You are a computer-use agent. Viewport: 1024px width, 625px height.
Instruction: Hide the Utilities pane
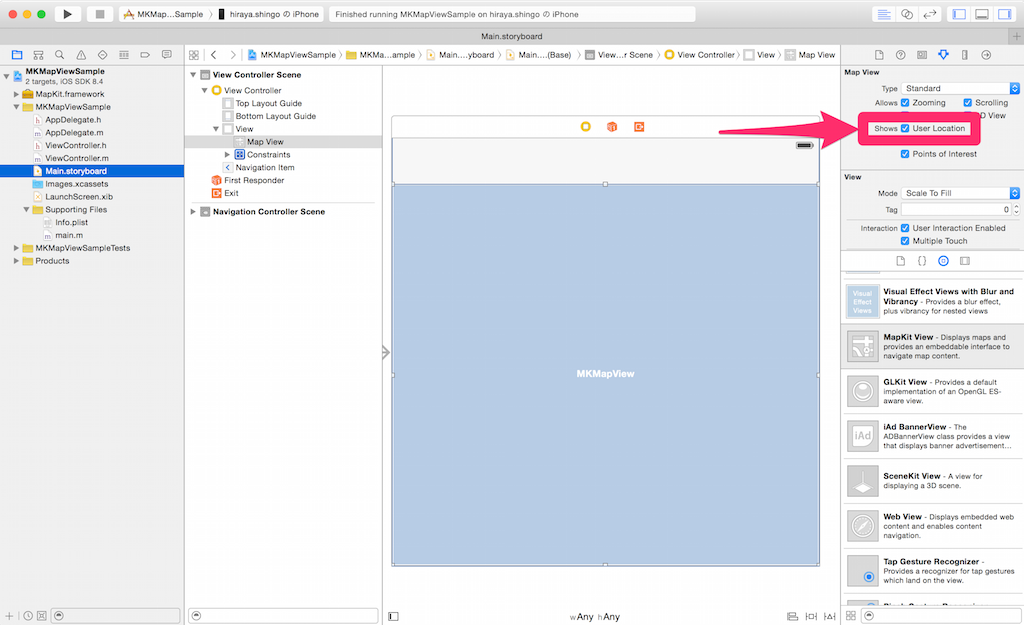1004,14
